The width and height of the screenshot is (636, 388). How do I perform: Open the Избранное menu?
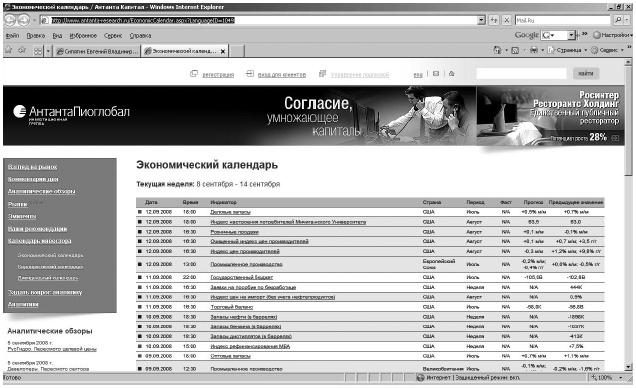pyautogui.click(x=83, y=36)
